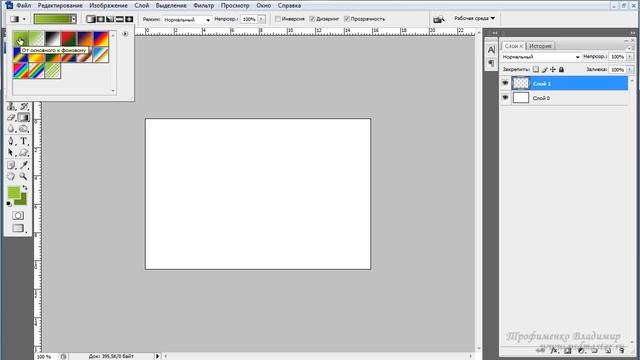Screen dimensions: 640x360
Task: Open gradient picker dropdown arrow
Action: click(x=73, y=19)
